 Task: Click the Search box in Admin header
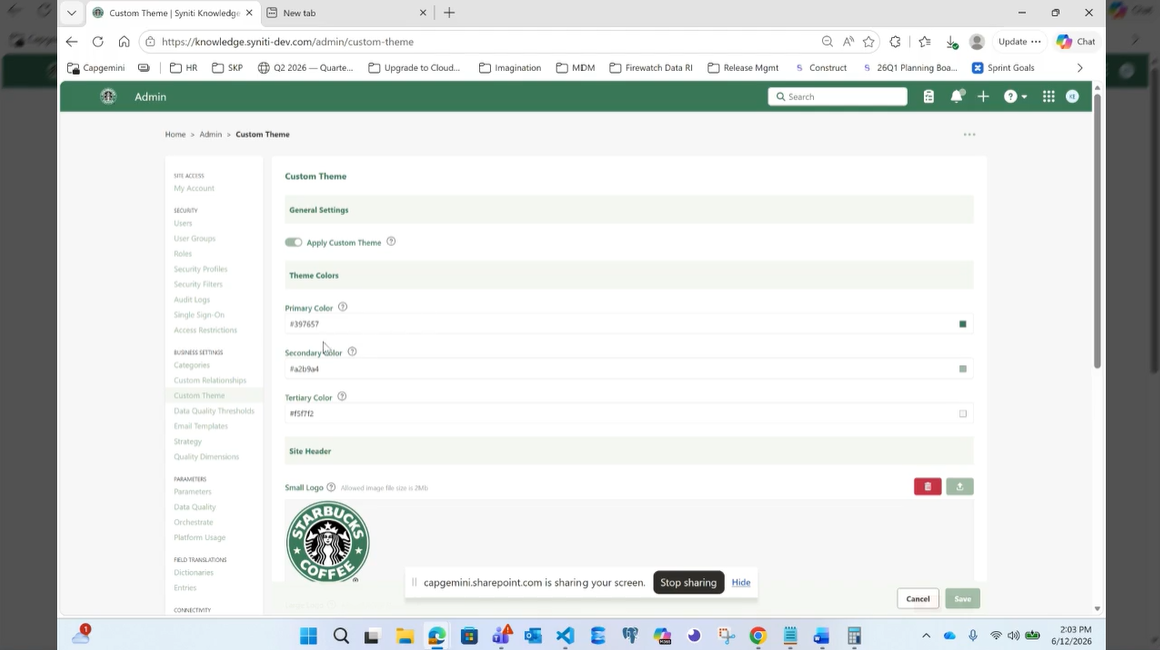[x=837, y=97]
